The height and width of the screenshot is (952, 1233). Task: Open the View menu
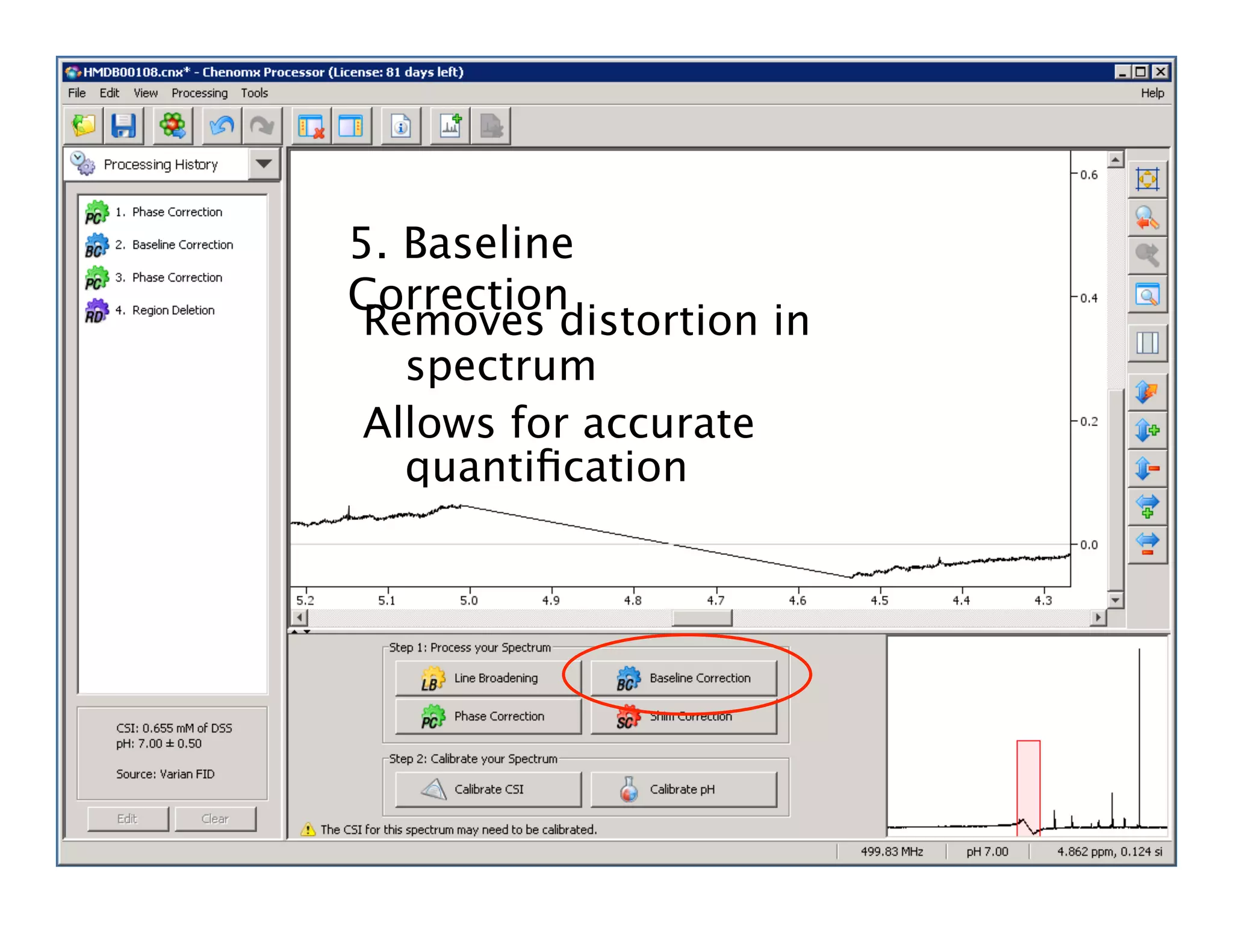click(146, 93)
